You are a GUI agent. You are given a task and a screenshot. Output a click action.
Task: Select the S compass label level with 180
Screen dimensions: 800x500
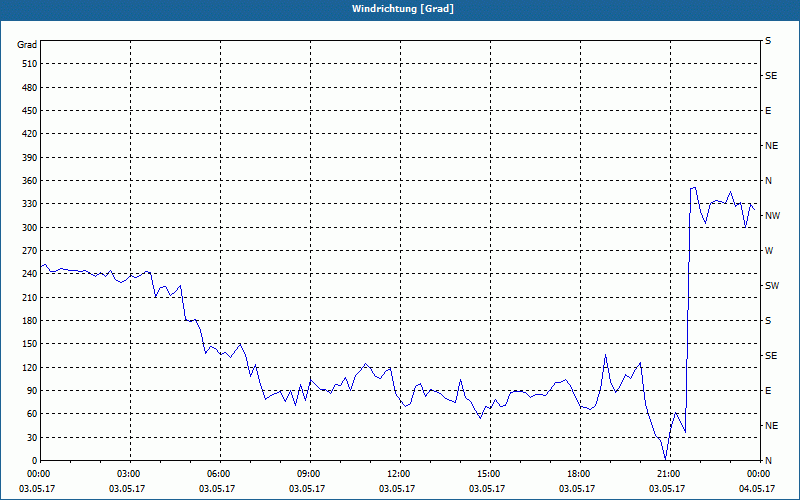[768, 321]
